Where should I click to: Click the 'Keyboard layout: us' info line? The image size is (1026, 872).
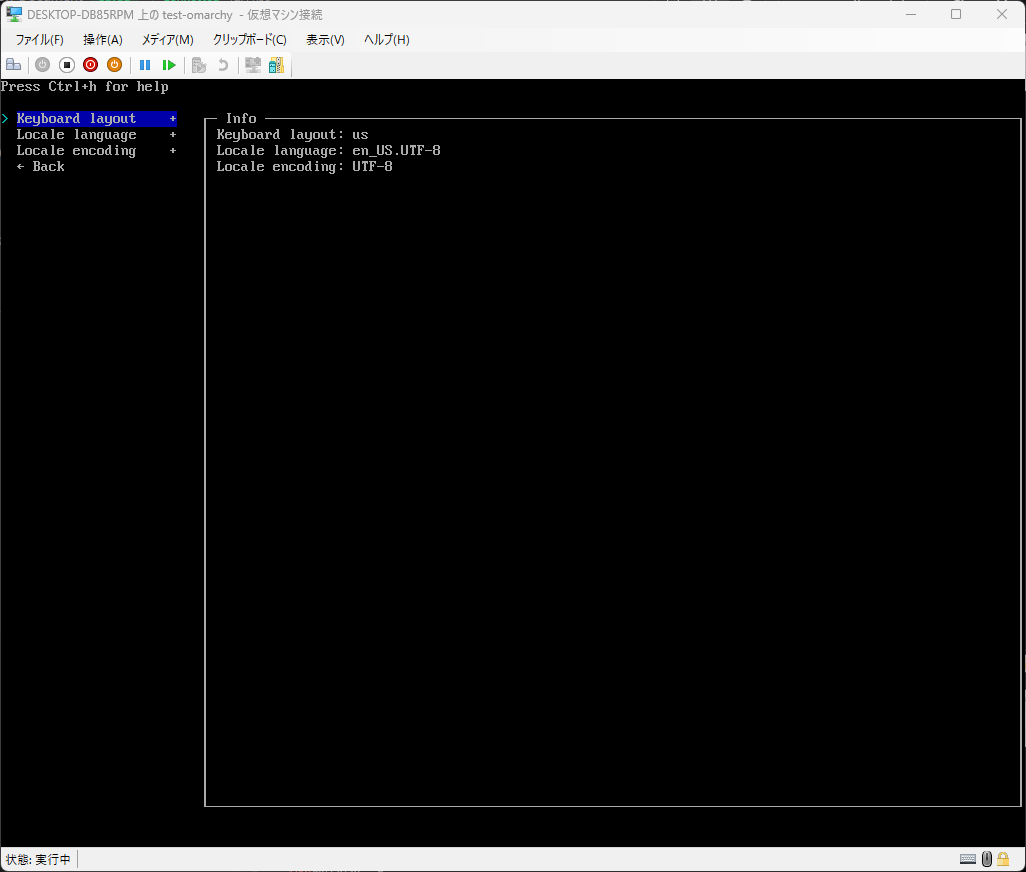[292, 135]
